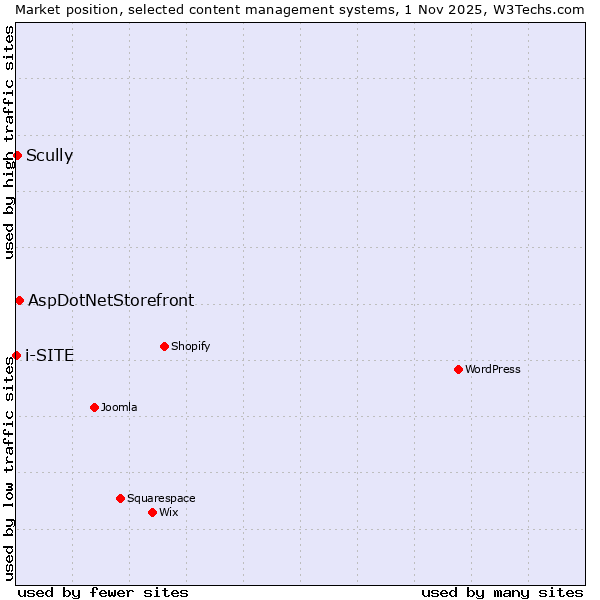
Task: Click the Shopify text label
Action: [190, 346]
